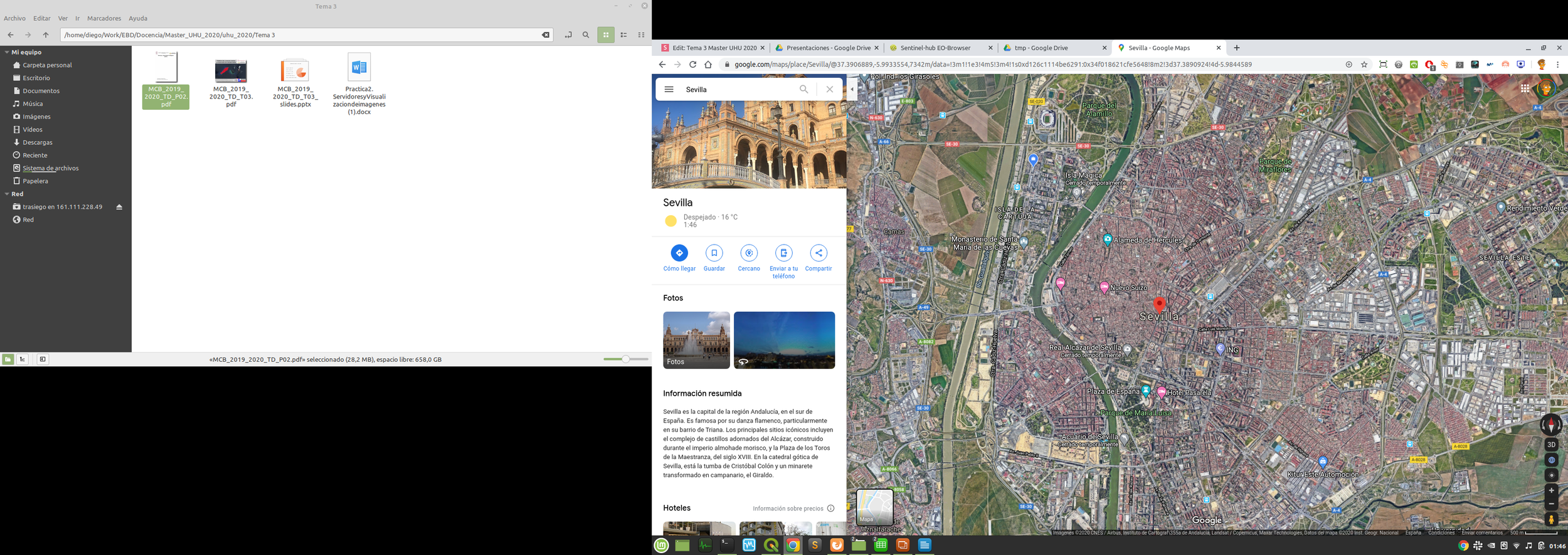Open the Marcadores menu in file manager
The width and height of the screenshot is (1568, 555).
[104, 18]
